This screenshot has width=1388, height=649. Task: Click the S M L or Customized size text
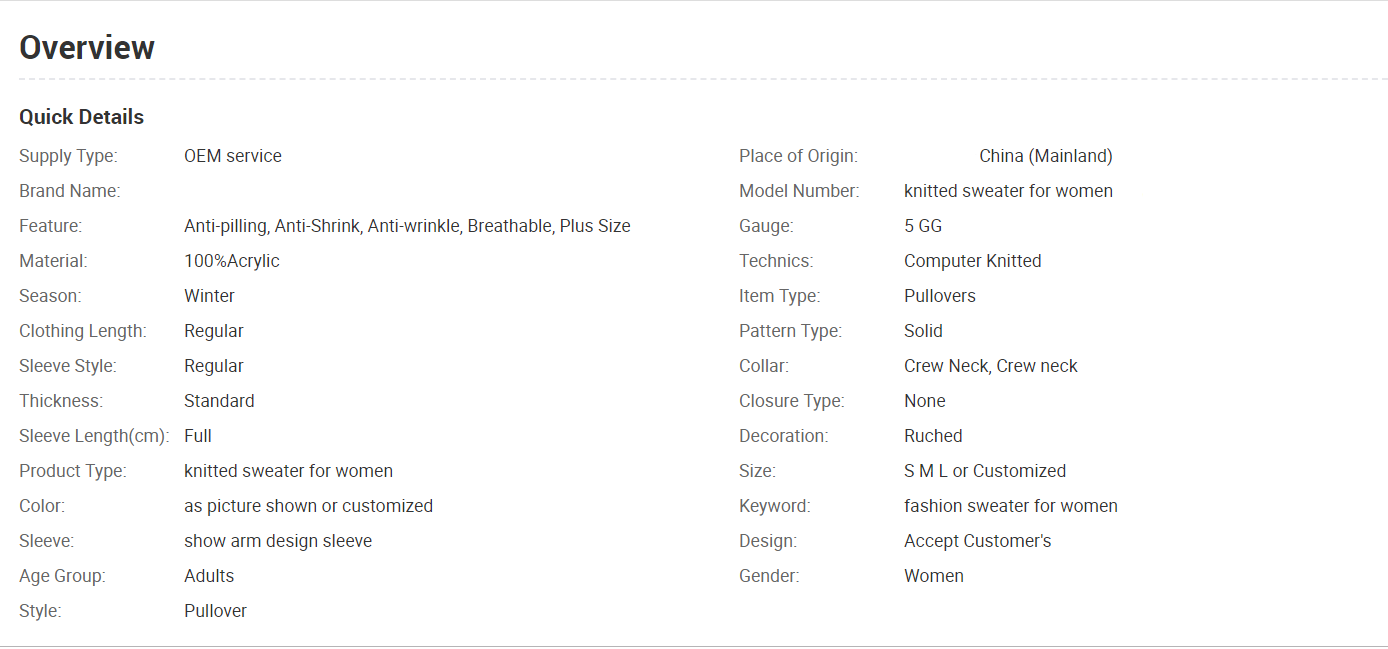(985, 471)
